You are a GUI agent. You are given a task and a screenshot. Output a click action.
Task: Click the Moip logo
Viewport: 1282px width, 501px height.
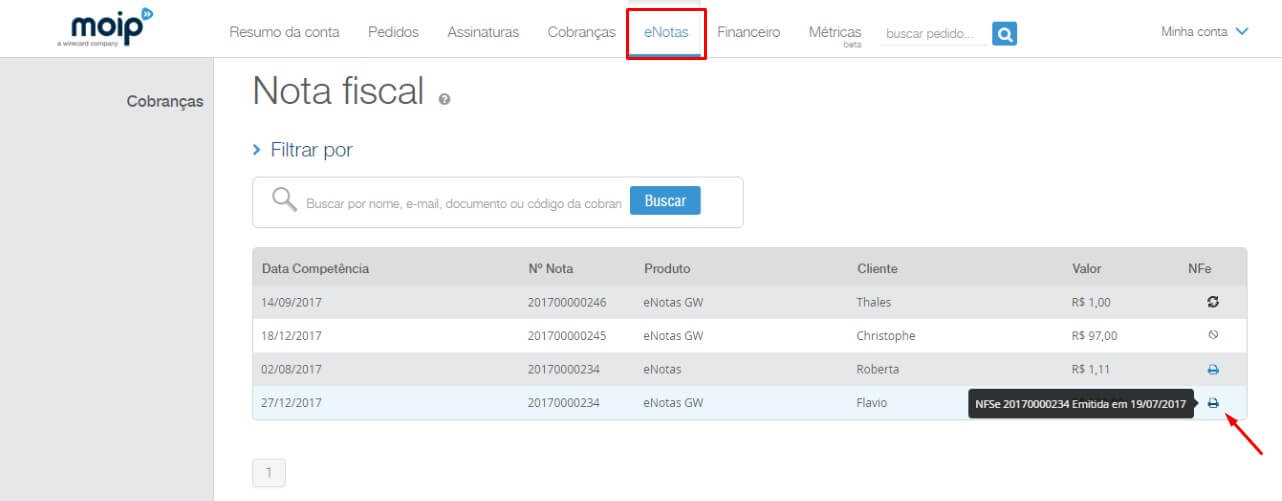tap(105, 30)
